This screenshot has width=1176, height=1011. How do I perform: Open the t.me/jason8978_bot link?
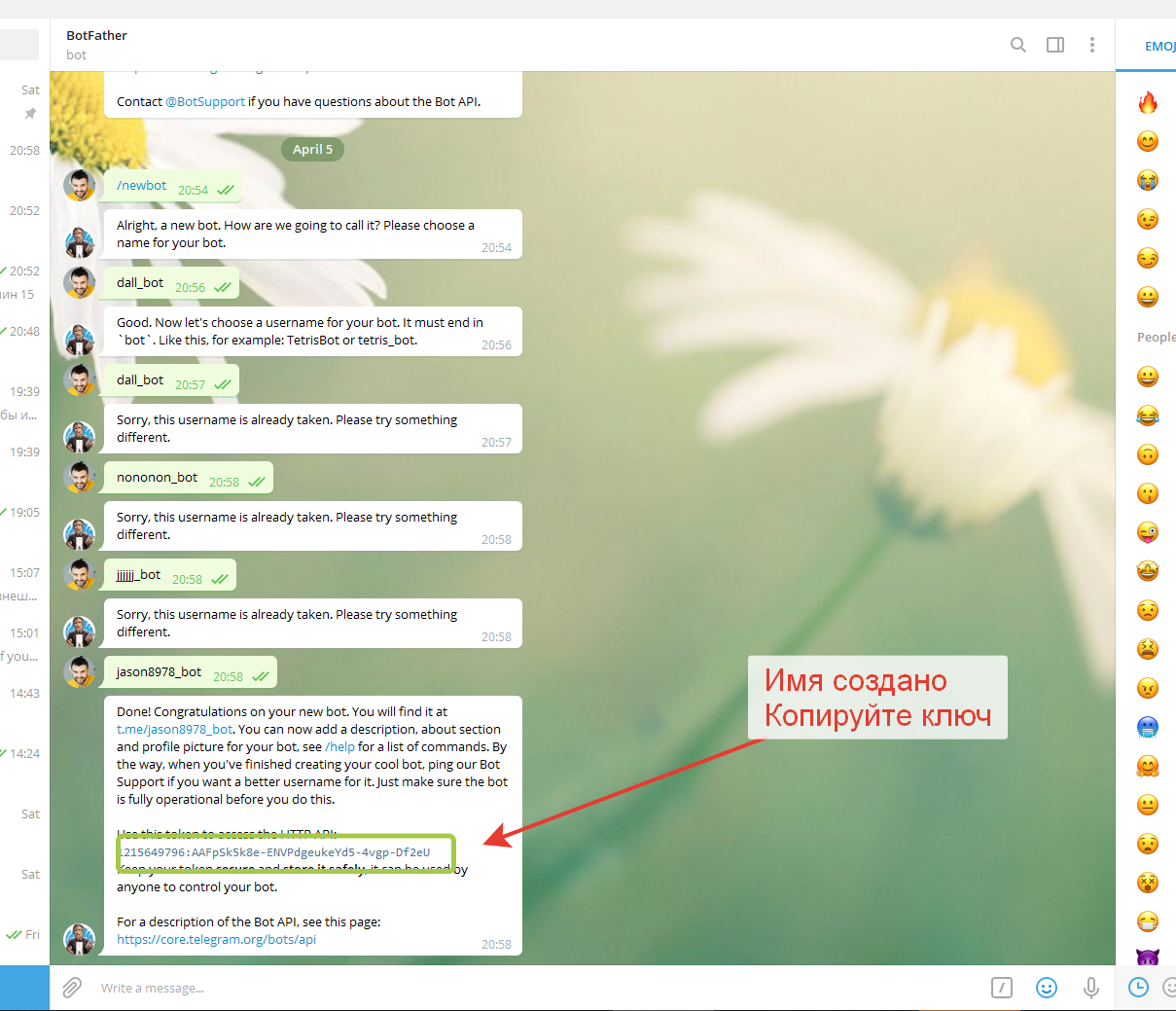point(175,730)
